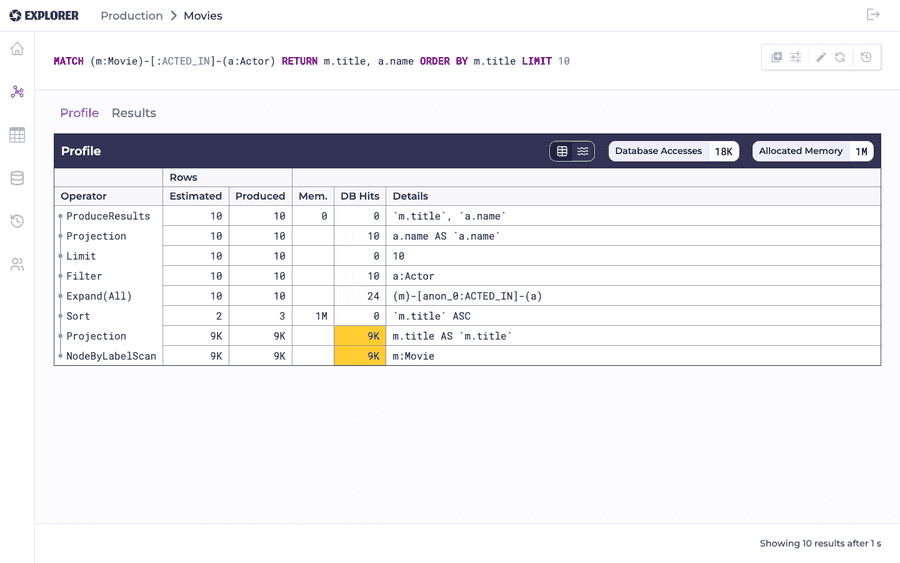Click the 1M memory cell for Sort

coord(313,316)
